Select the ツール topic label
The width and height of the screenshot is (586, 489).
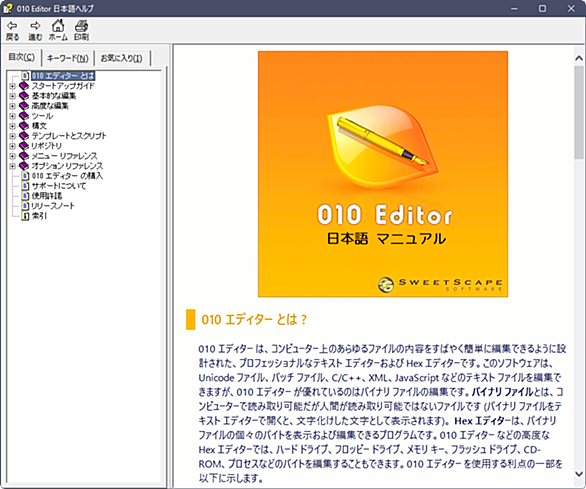point(42,116)
